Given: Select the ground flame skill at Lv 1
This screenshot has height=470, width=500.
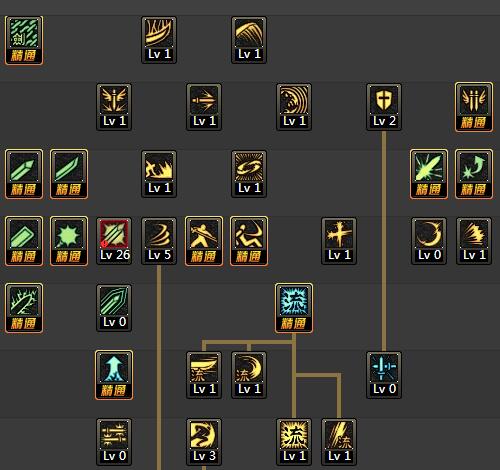Looking at the screenshot, I should [x=159, y=174].
